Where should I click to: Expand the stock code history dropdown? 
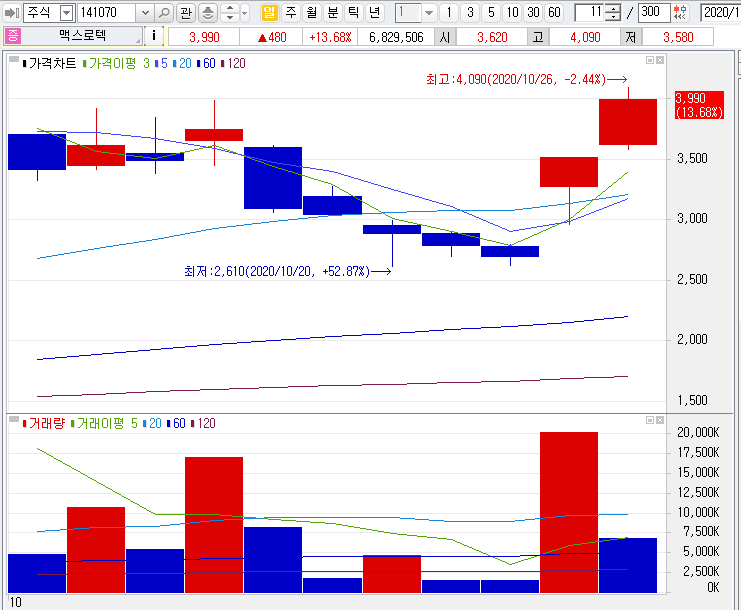click(145, 13)
